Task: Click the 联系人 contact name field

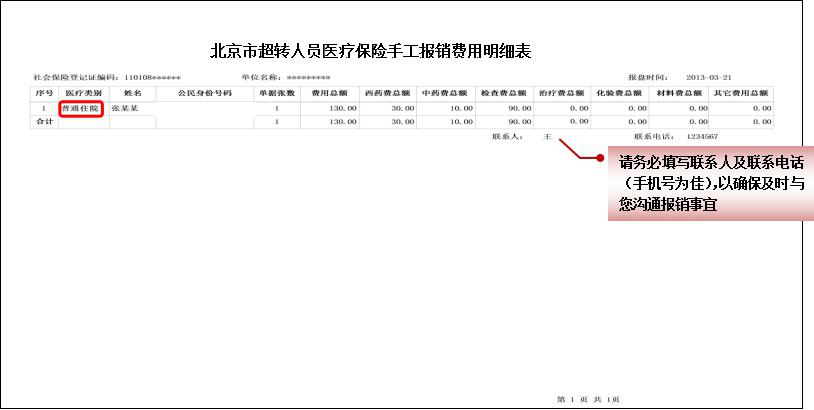Action: 547,135
